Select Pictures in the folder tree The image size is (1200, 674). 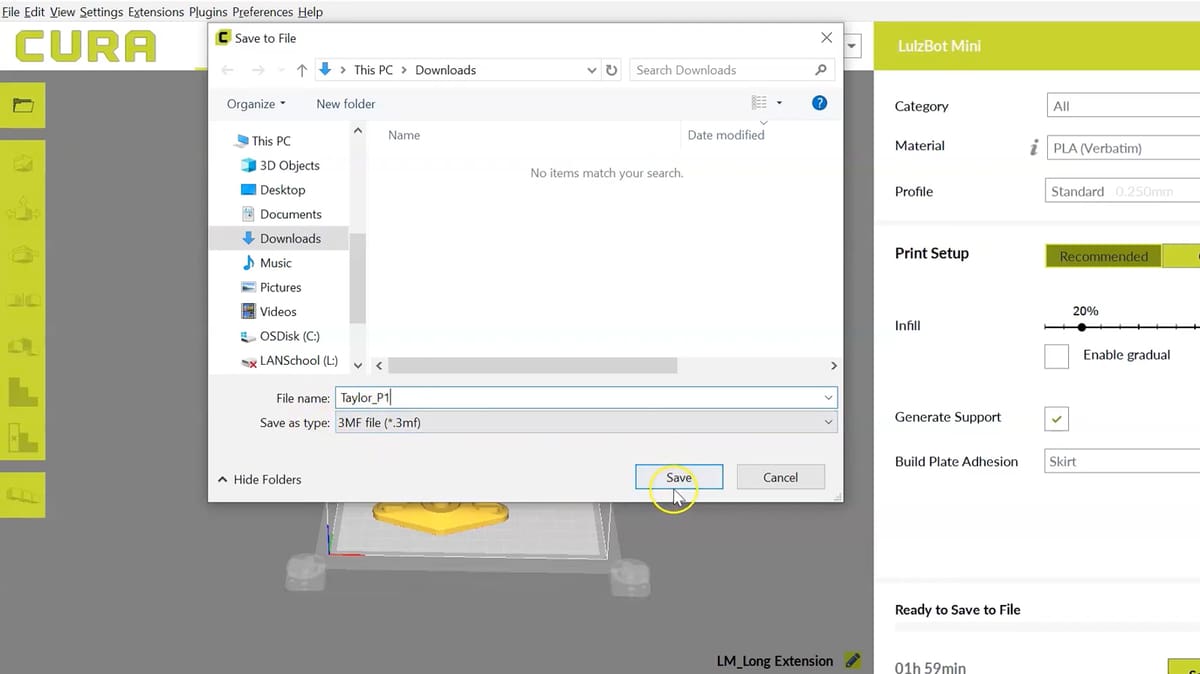[x=271, y=287]
